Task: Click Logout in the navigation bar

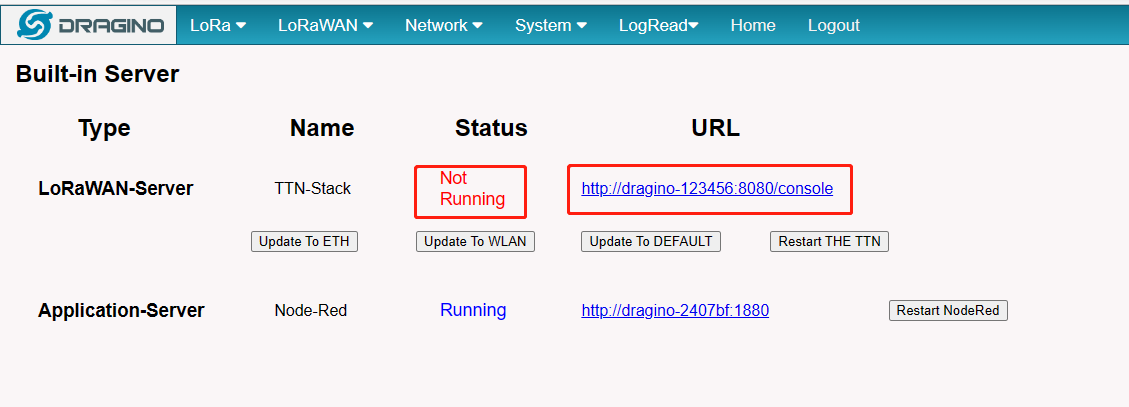Action: point(834,25)
